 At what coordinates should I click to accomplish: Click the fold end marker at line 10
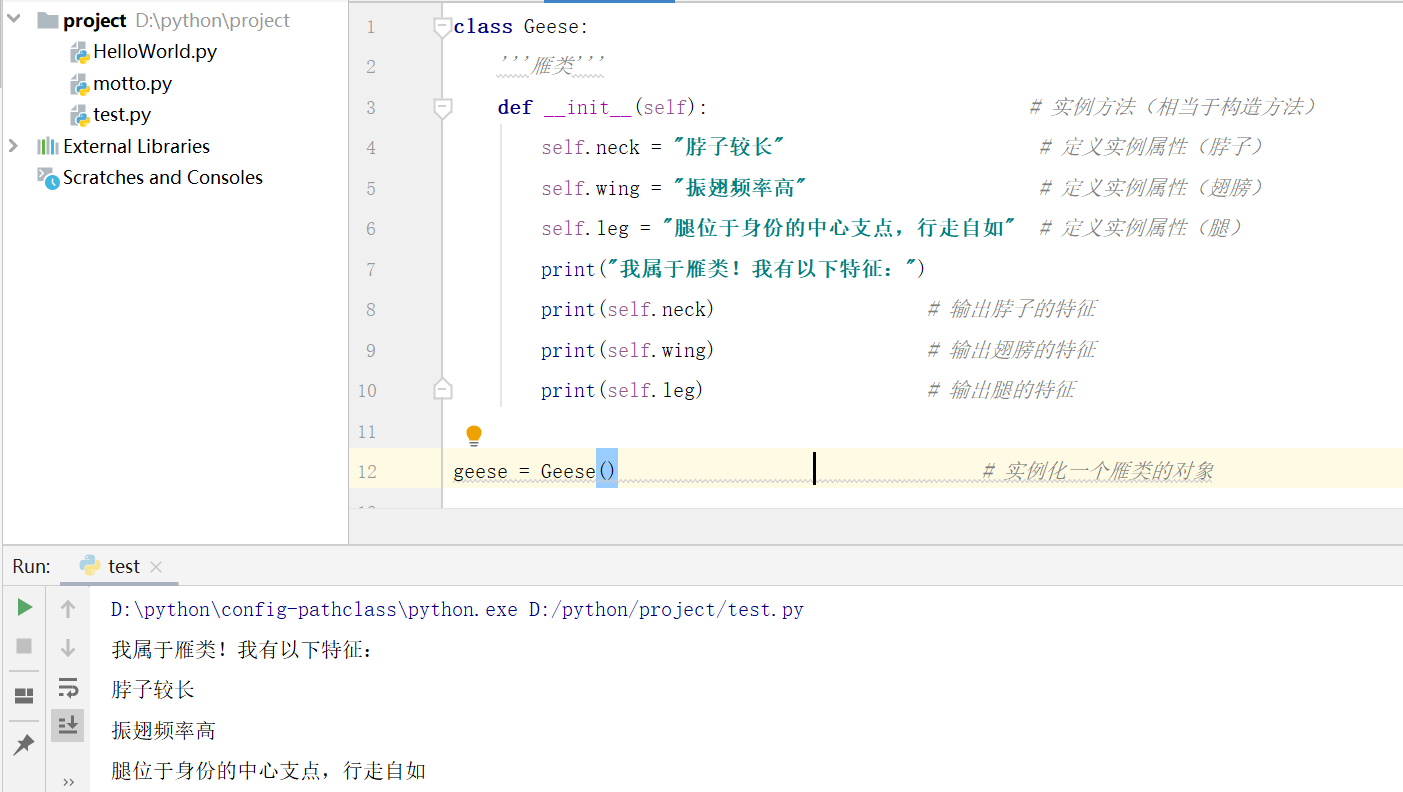click(x=443, y=389)
